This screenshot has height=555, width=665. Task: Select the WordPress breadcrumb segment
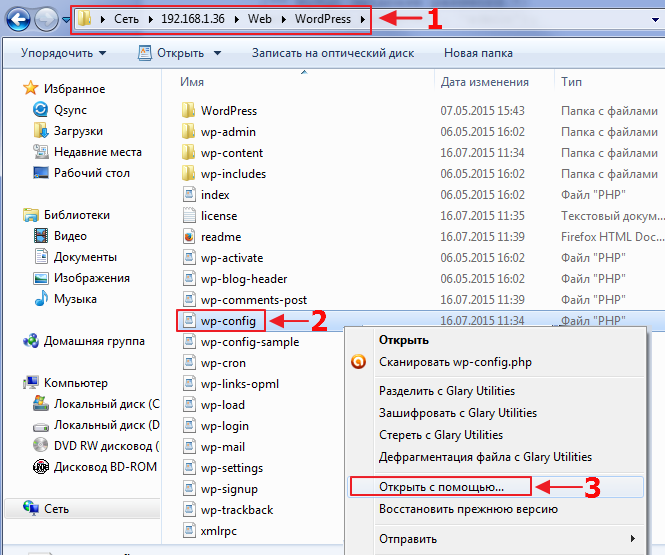pos(323,19)
